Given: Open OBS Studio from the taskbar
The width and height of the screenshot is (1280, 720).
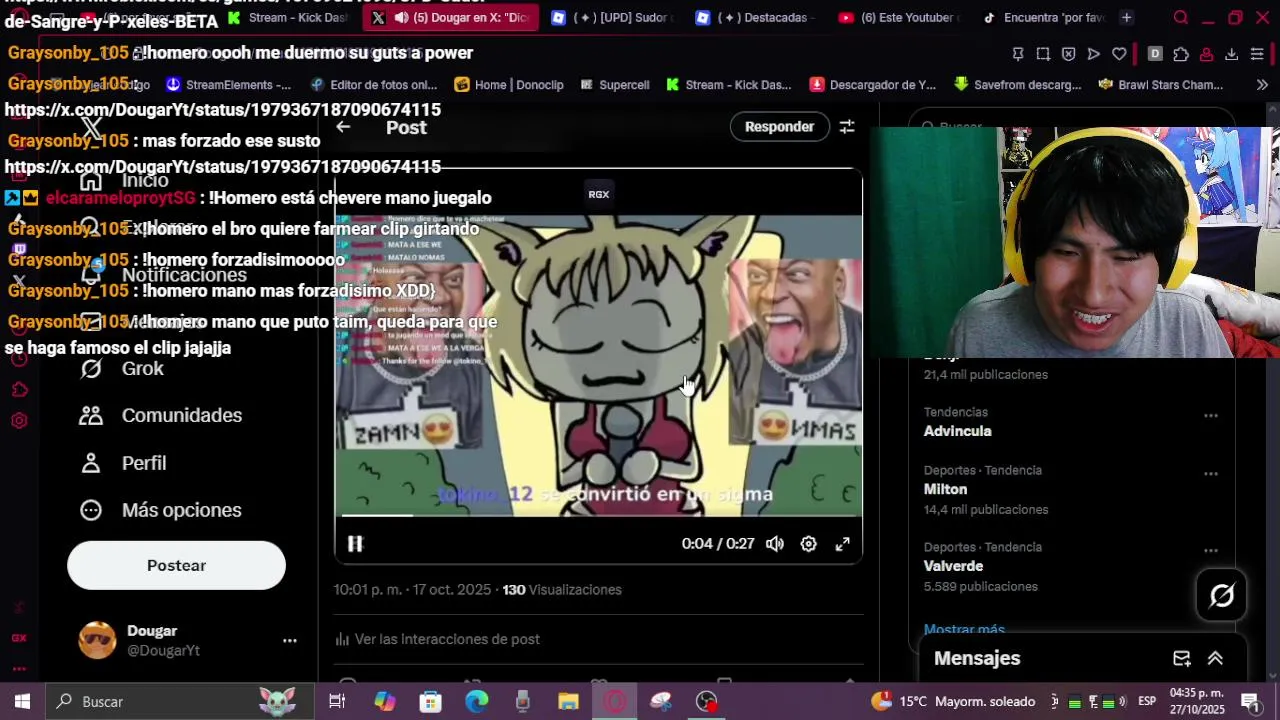Looking at the screenshot, I should coord(707,702).
